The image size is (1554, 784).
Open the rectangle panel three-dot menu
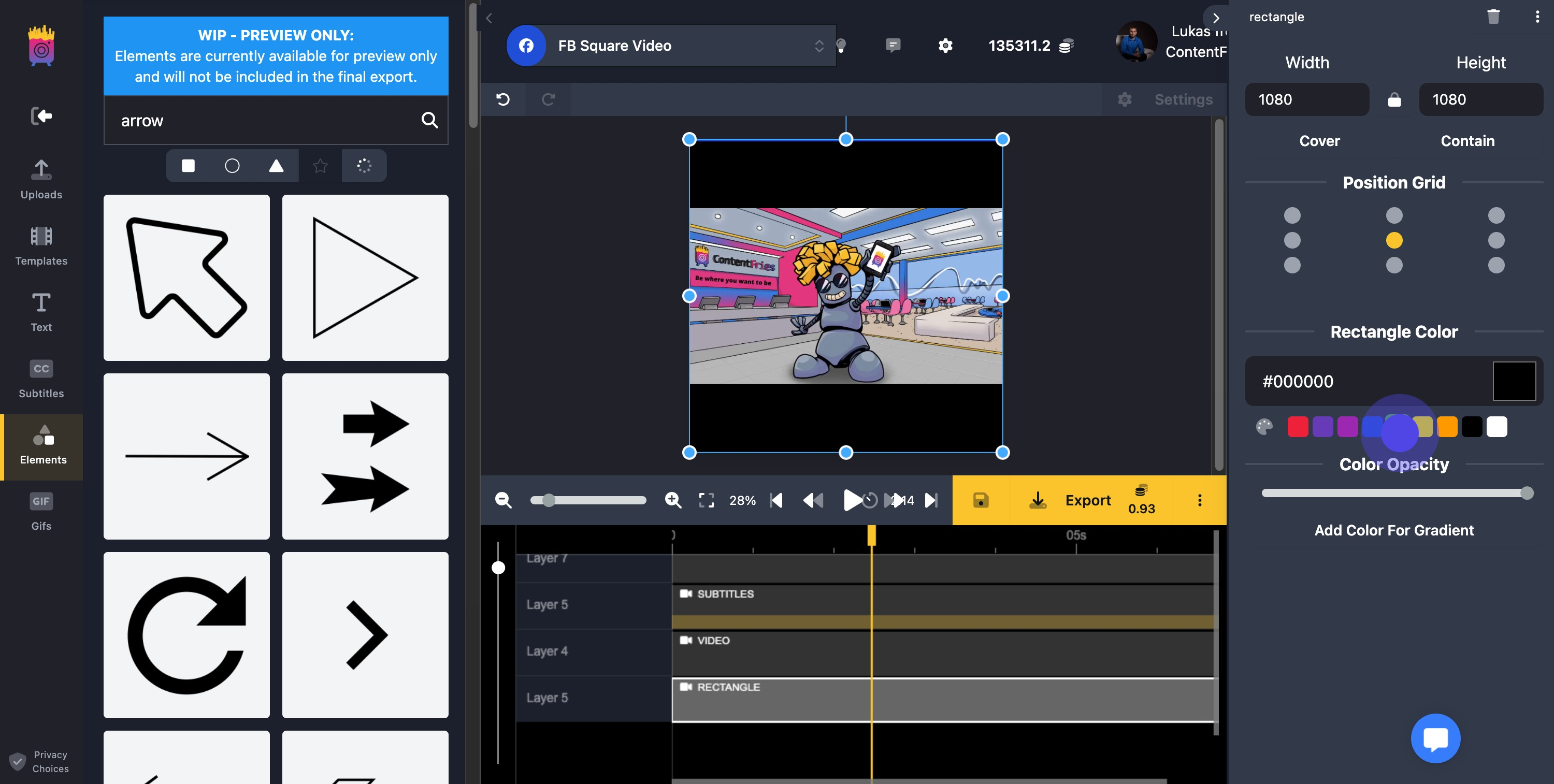click(x=1536, y=17)
